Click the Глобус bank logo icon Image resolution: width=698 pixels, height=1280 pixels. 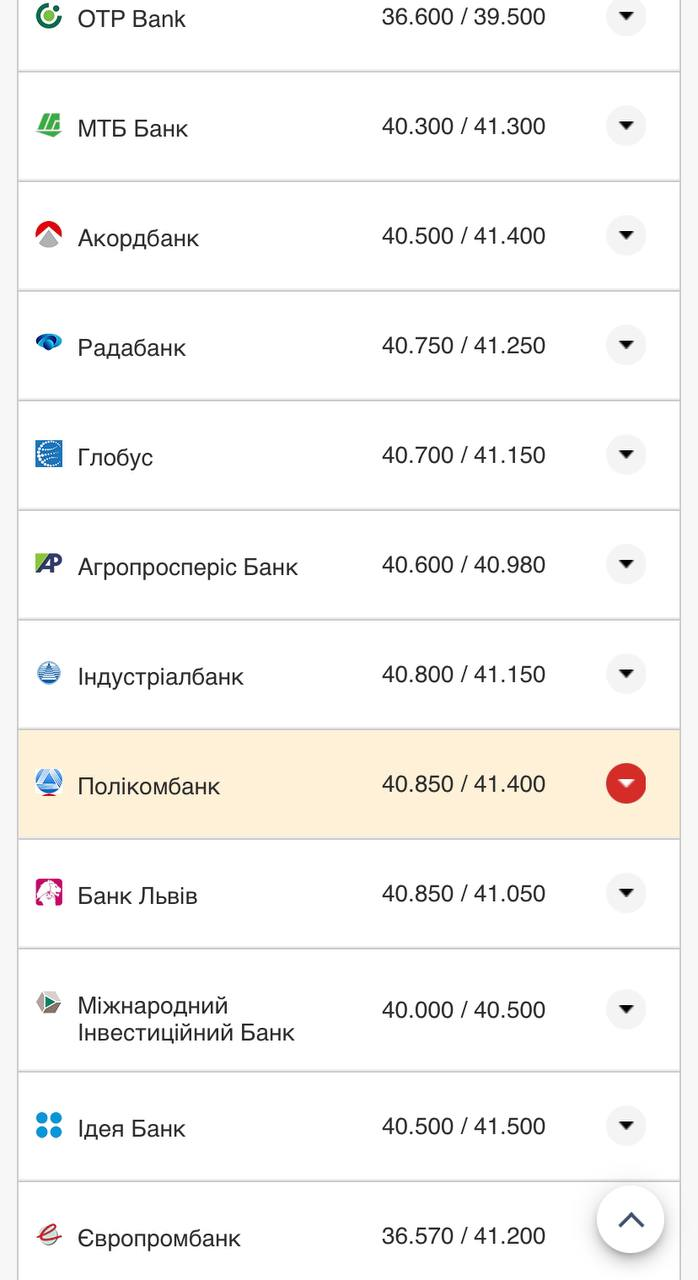coord(48,455)
